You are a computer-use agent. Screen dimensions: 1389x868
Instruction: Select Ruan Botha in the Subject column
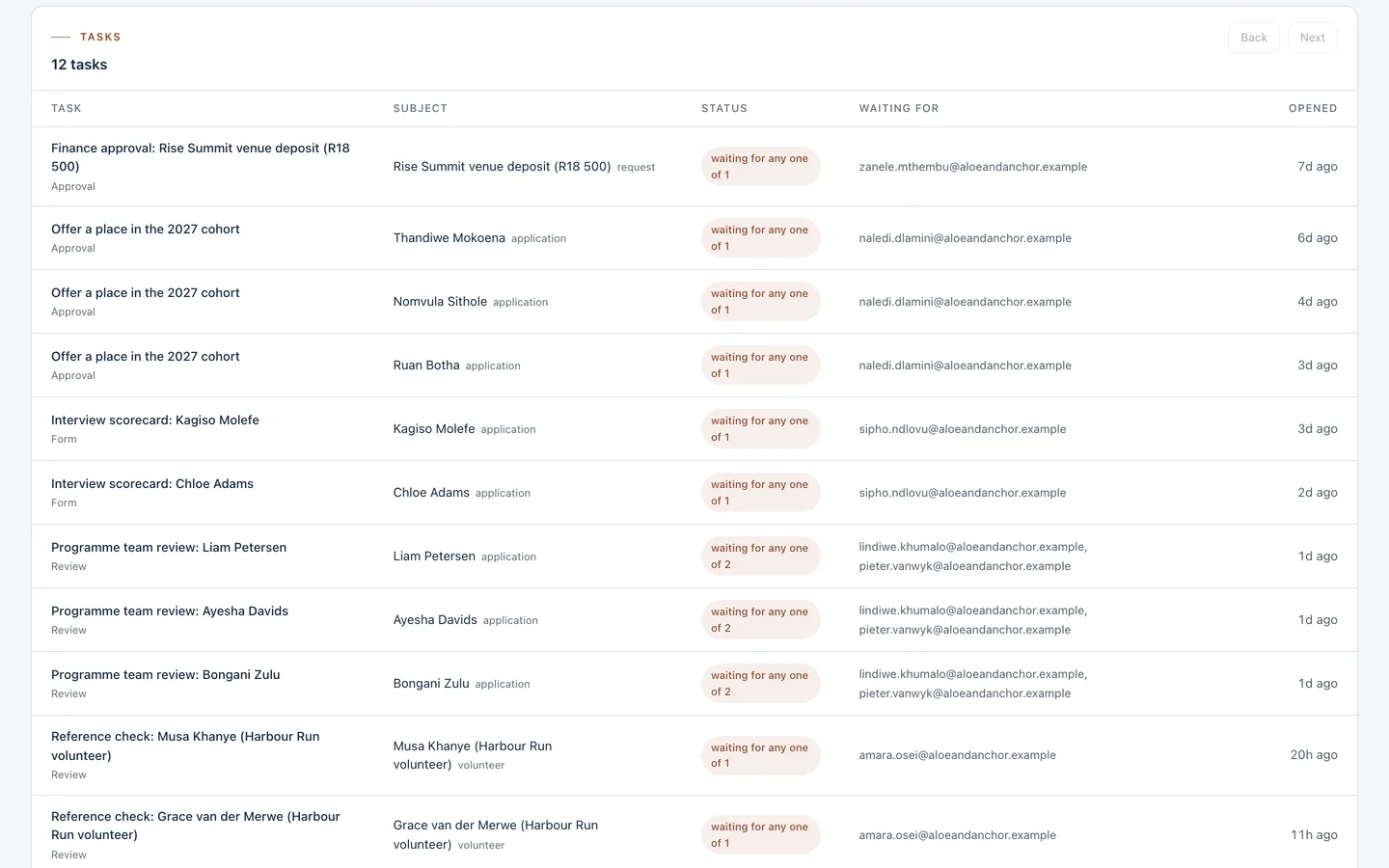coord(426,366)
